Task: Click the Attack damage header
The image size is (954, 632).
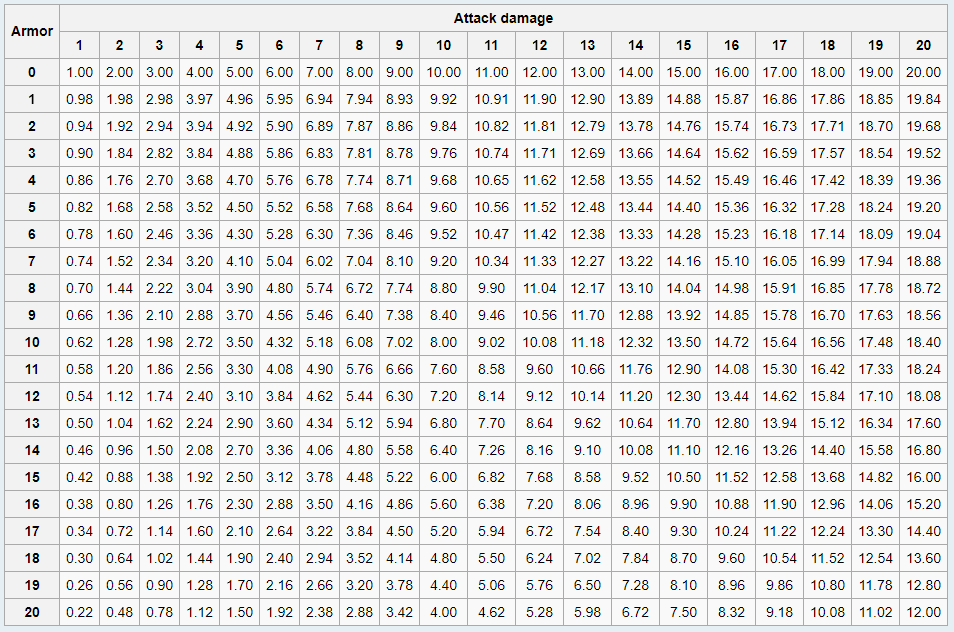Action: 503,18
